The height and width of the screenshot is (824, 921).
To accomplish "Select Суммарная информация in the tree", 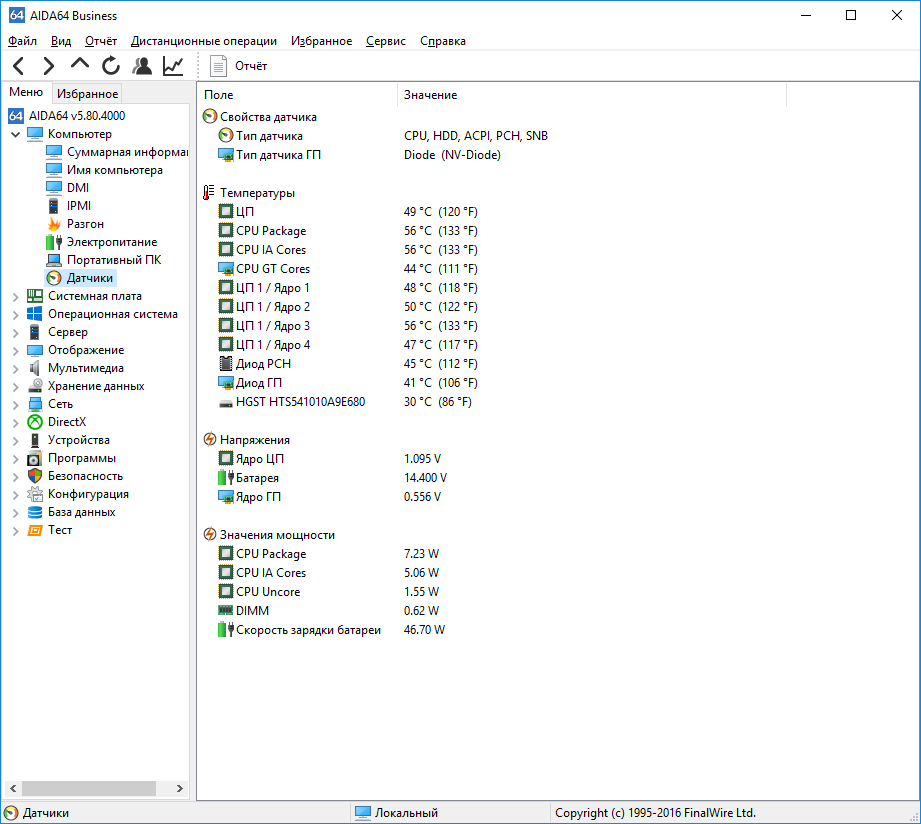I will (127, 152).
